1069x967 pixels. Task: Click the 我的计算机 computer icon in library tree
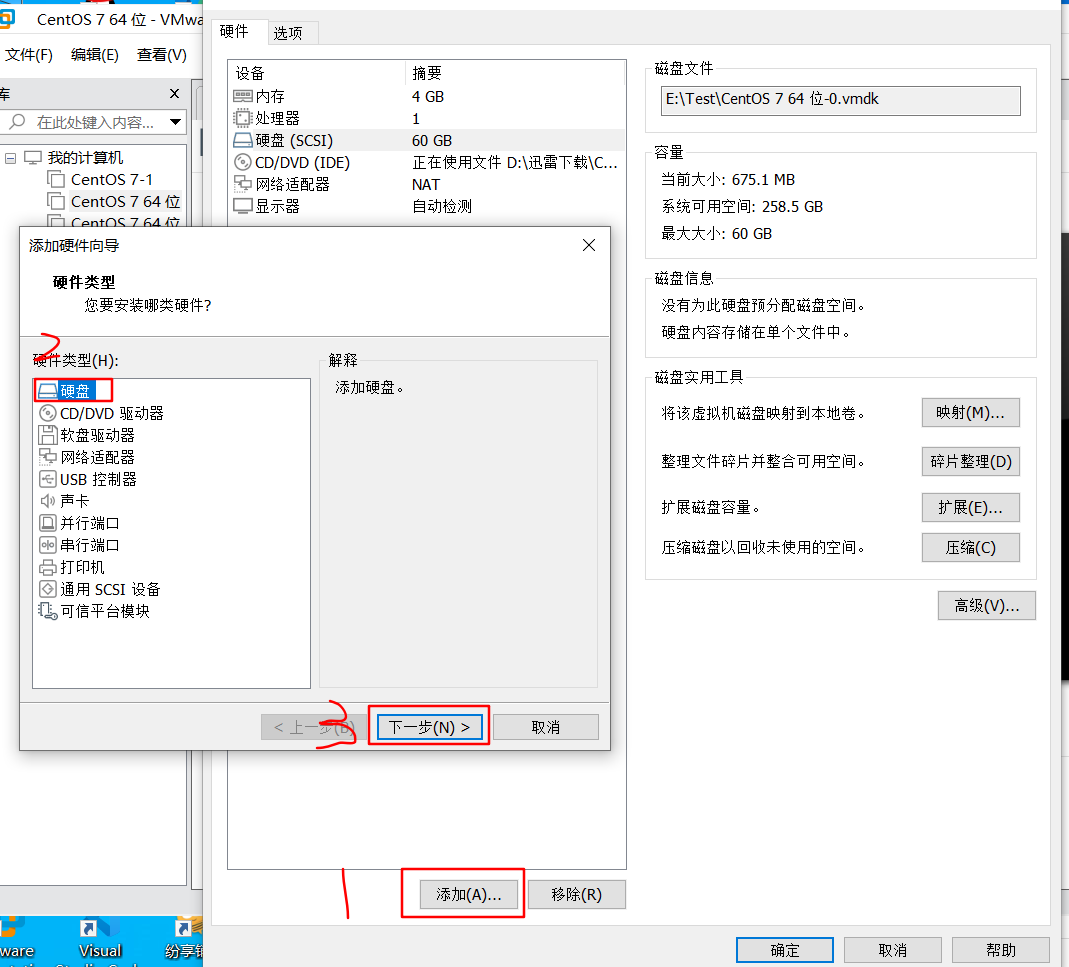click(x=33, y=158)
